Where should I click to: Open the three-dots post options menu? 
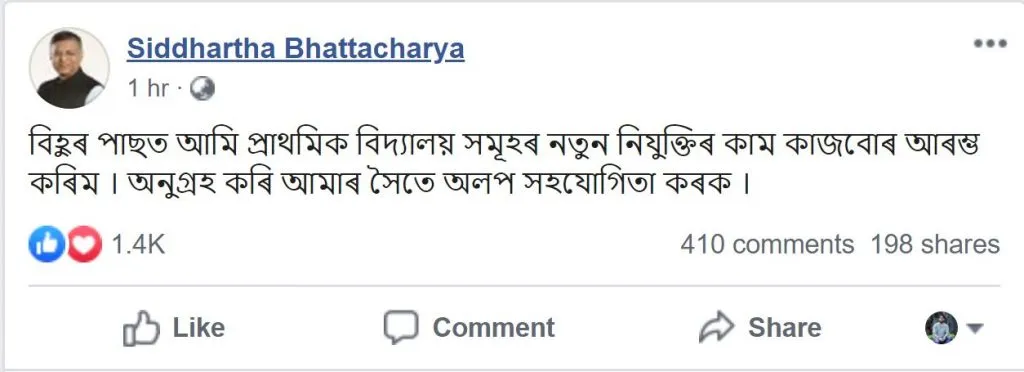(990, 44)
